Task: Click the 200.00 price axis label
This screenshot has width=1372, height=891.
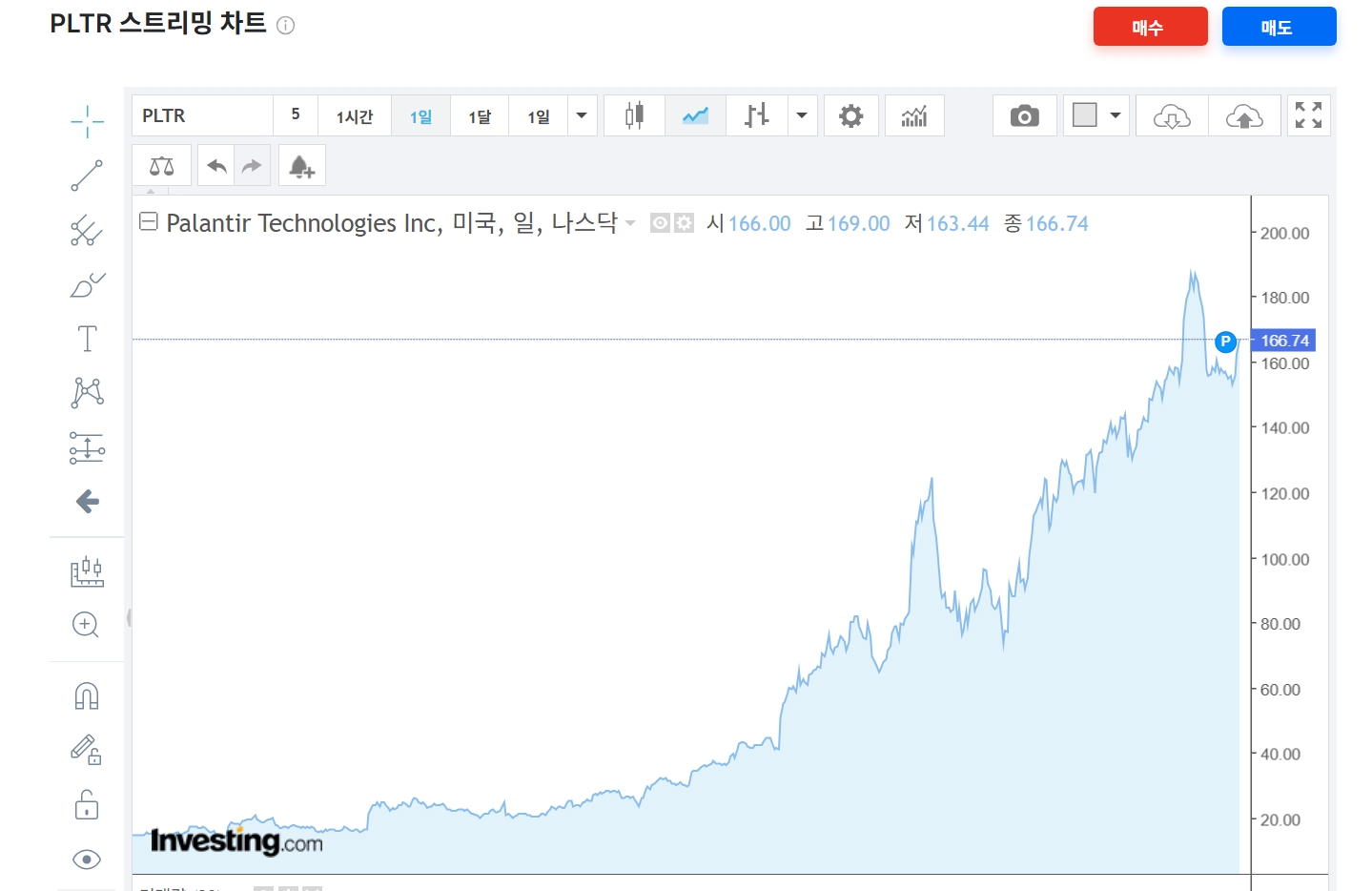Action: point(1284,233)
